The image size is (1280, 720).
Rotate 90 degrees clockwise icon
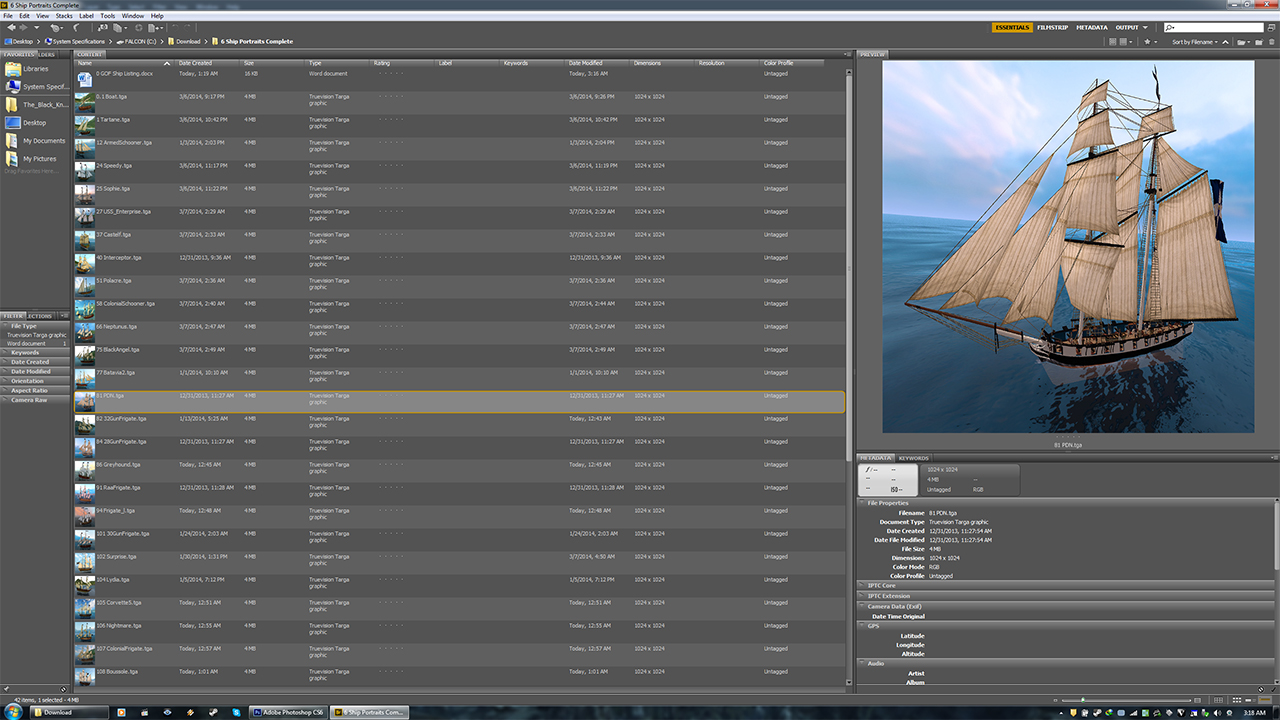point(187,28)
